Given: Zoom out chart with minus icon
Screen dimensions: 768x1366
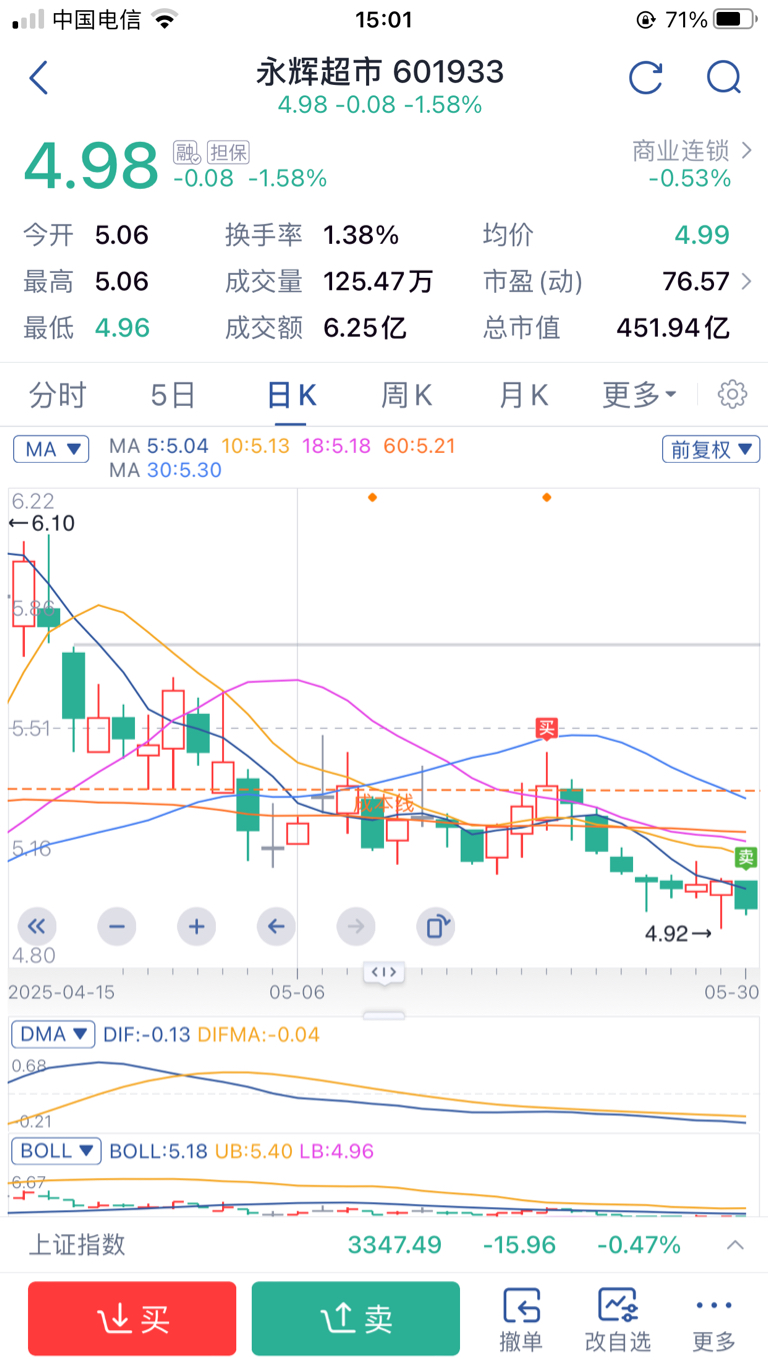Looking at the screenshot, I should click(116, 927).
